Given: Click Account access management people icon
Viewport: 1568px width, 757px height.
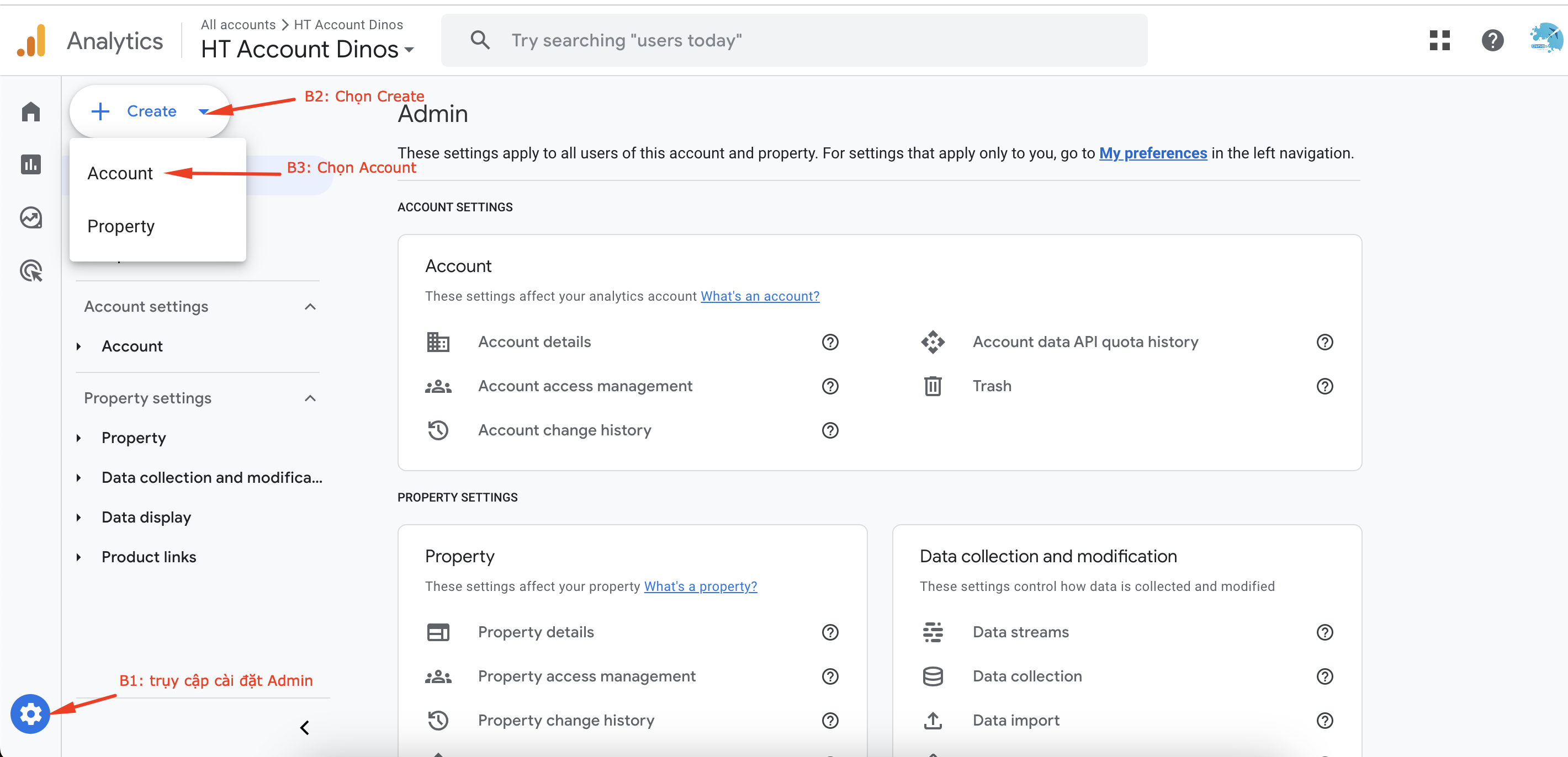Looking at the screenshot, I should tap(438, 386).
